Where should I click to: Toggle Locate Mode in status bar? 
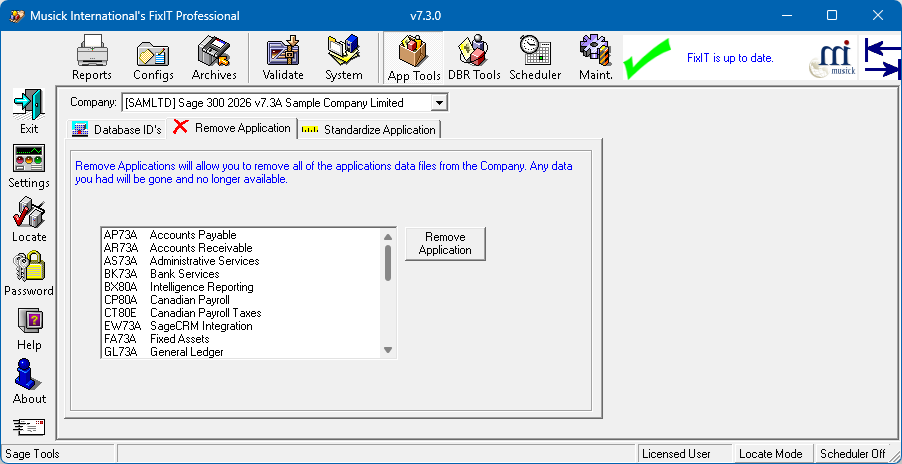coord(770,454)
